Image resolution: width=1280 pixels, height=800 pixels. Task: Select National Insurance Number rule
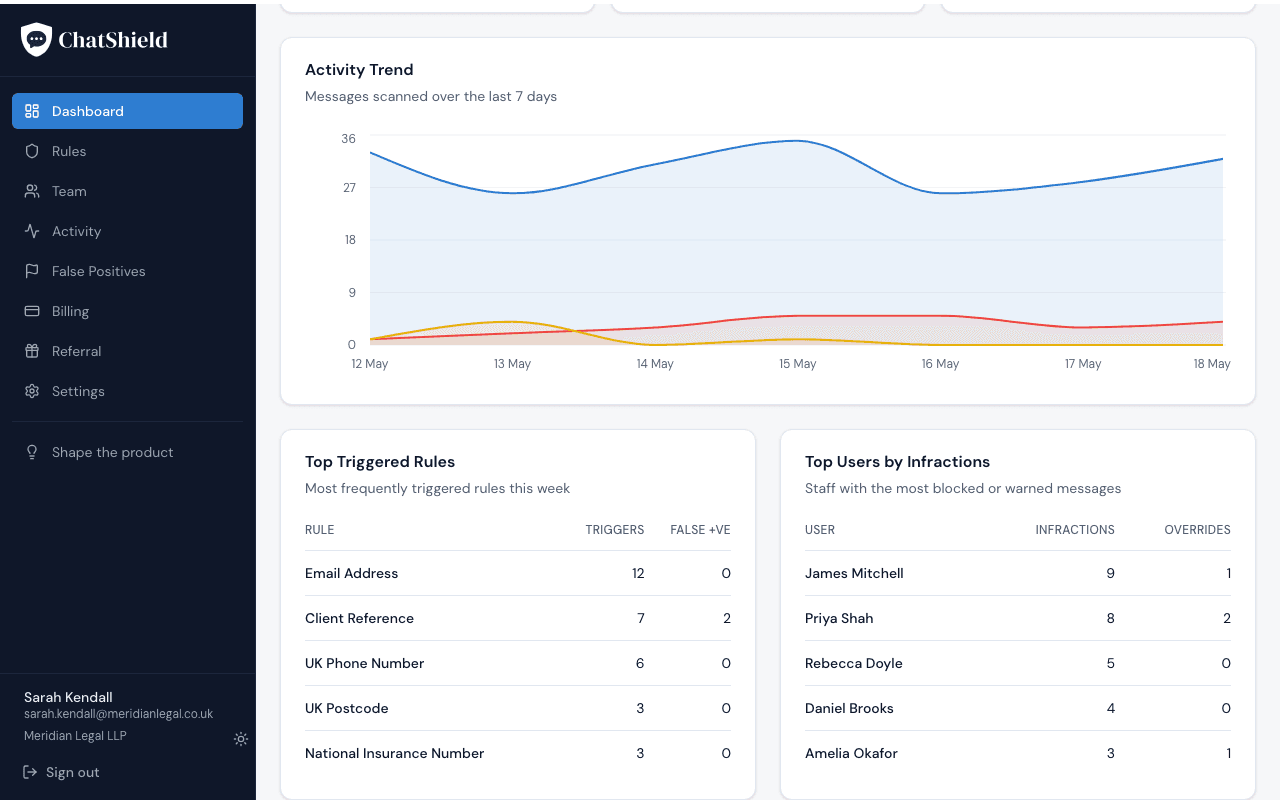pyautogui.click(x=518, y=753)
